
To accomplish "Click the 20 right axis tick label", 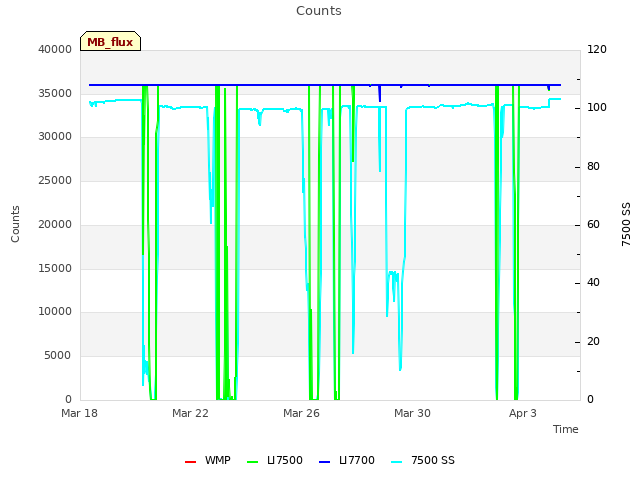I will pyautogui.click(x=593, y=342).
